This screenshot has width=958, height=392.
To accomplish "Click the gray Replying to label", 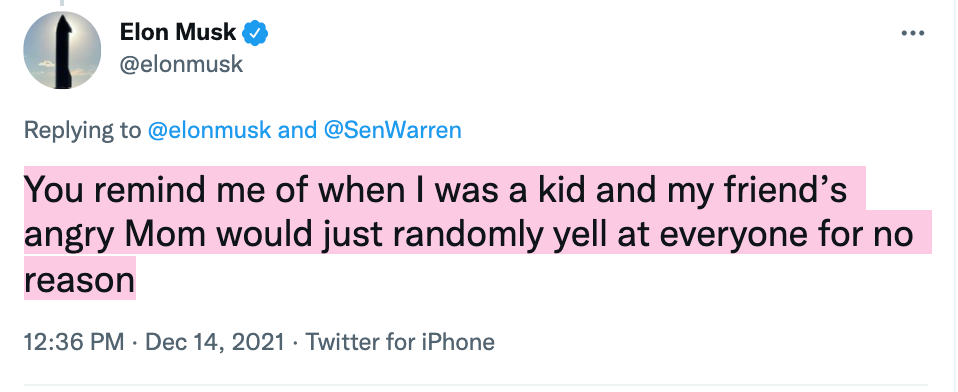I will (x=82, y=131).
